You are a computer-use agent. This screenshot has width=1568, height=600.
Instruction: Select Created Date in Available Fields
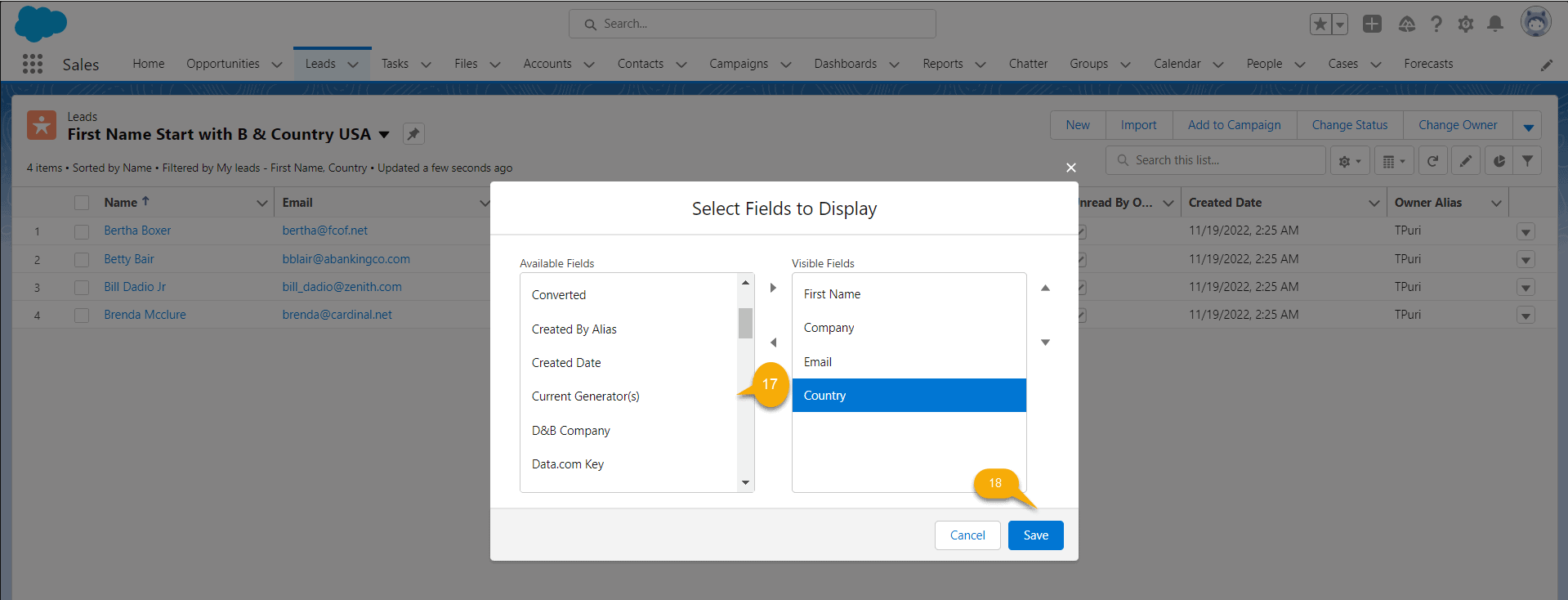[x=629, y=363]
